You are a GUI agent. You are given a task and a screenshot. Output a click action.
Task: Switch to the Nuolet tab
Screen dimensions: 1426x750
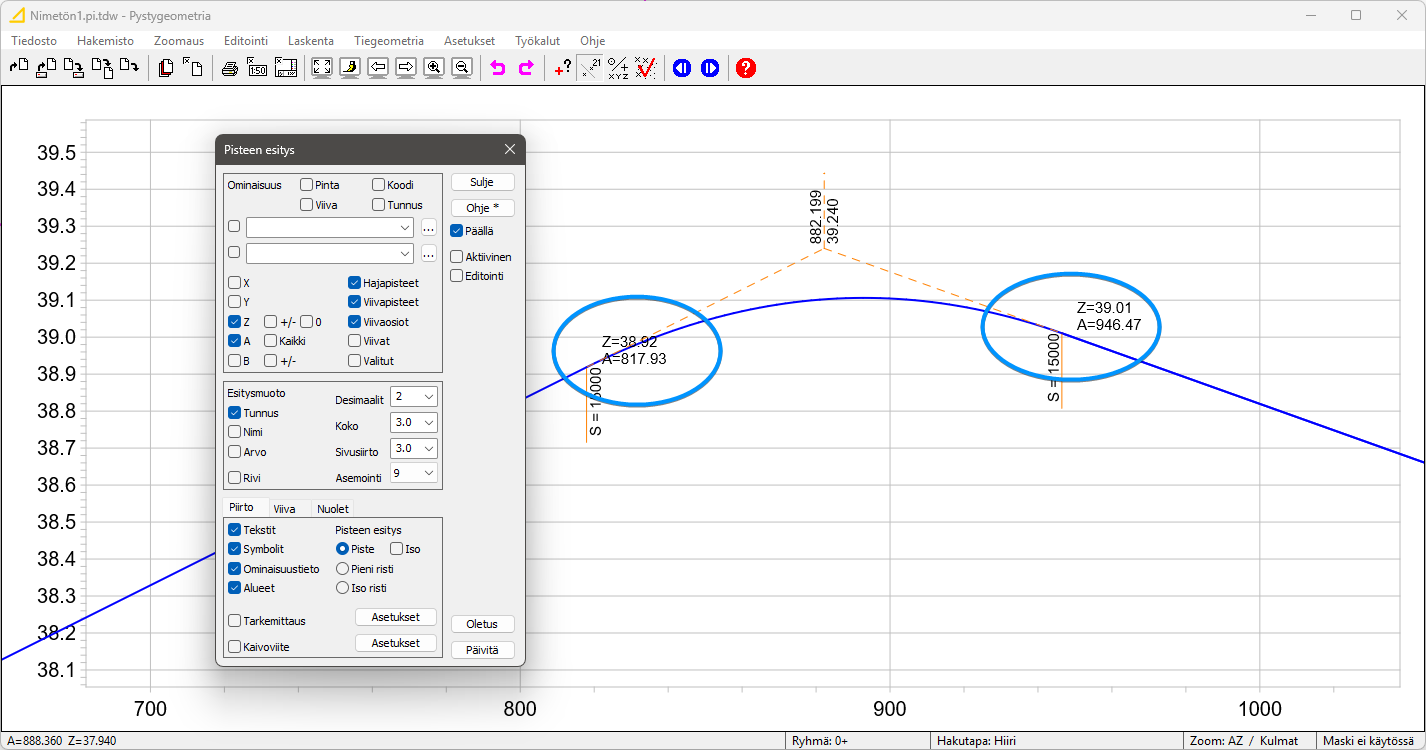click(x=332, y=509)
